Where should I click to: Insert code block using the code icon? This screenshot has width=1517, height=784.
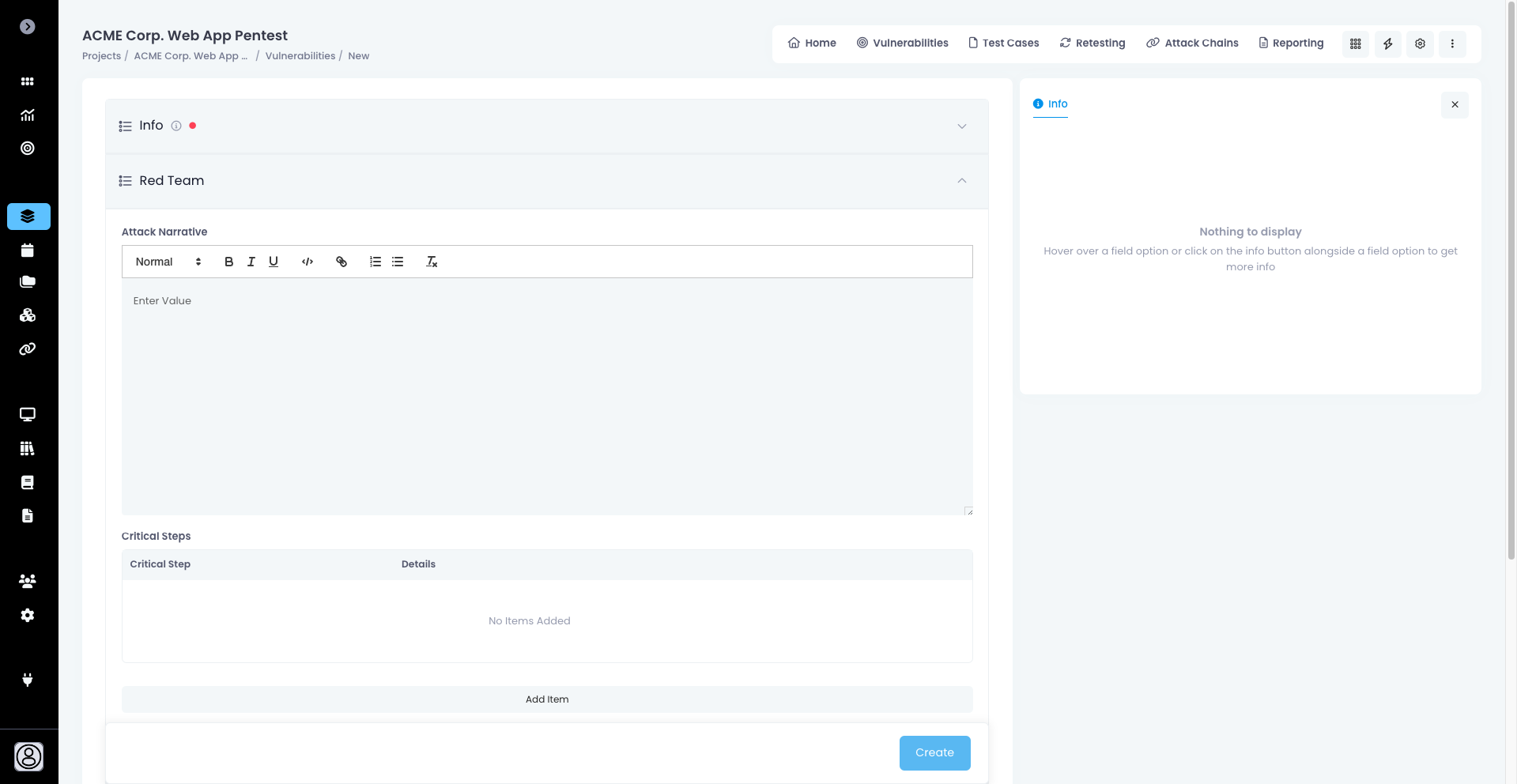pyautogui.click(x=308, y=262)
